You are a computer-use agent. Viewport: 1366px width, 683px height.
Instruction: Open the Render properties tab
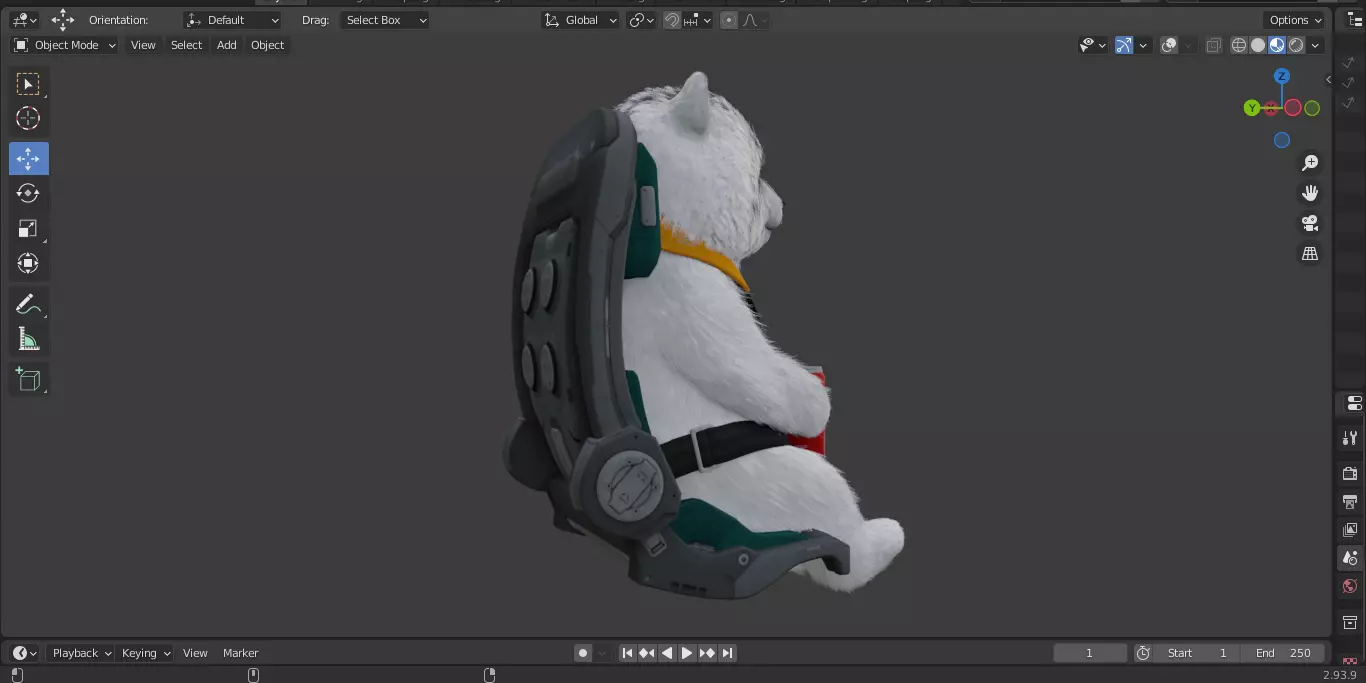click(x=1350, y=473)
